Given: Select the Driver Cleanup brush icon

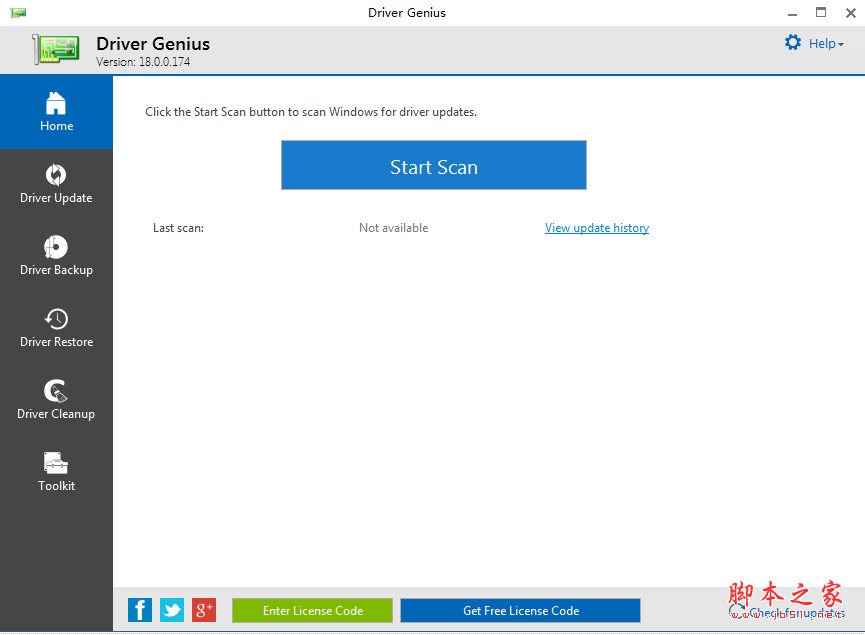Looking at the screenshot, I should coord(56,391).
